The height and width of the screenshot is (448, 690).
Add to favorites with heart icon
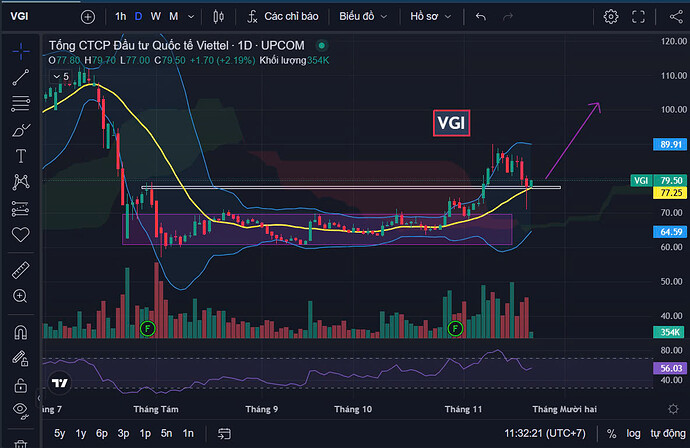tap(21, 234)
